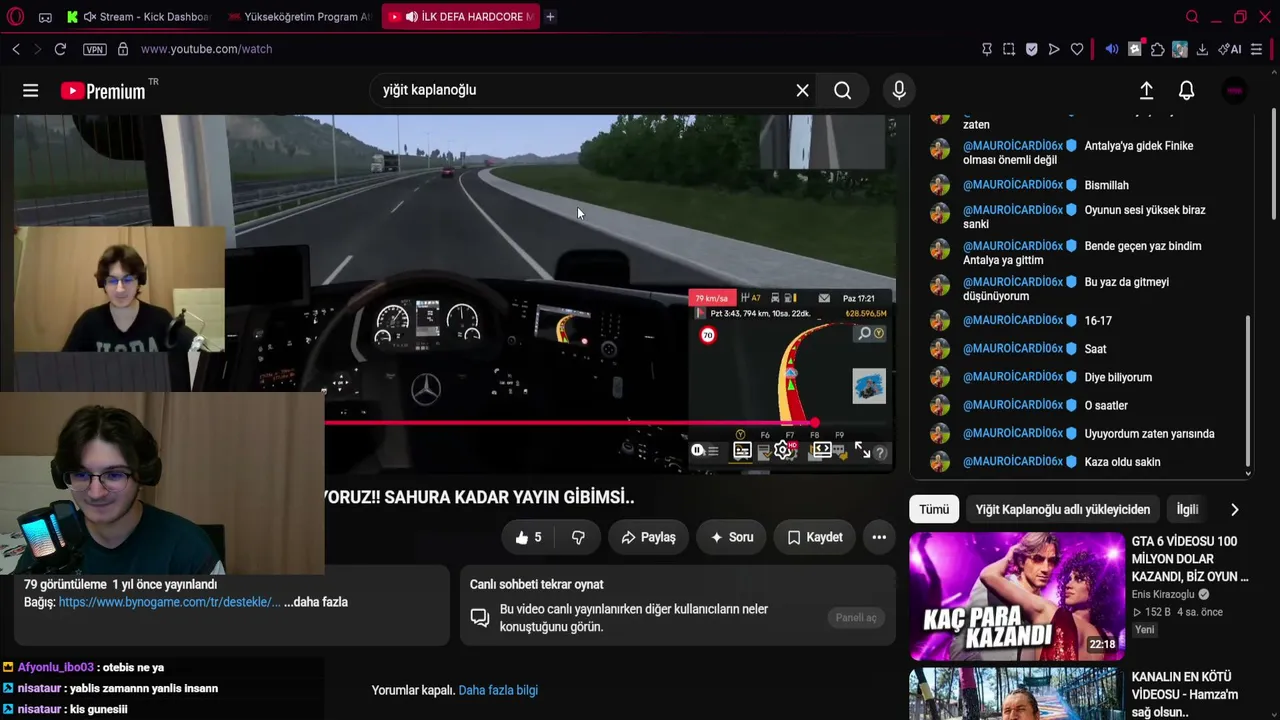Pause the video from player controls
Screen dimensions: 1280x720
(698, 451)
